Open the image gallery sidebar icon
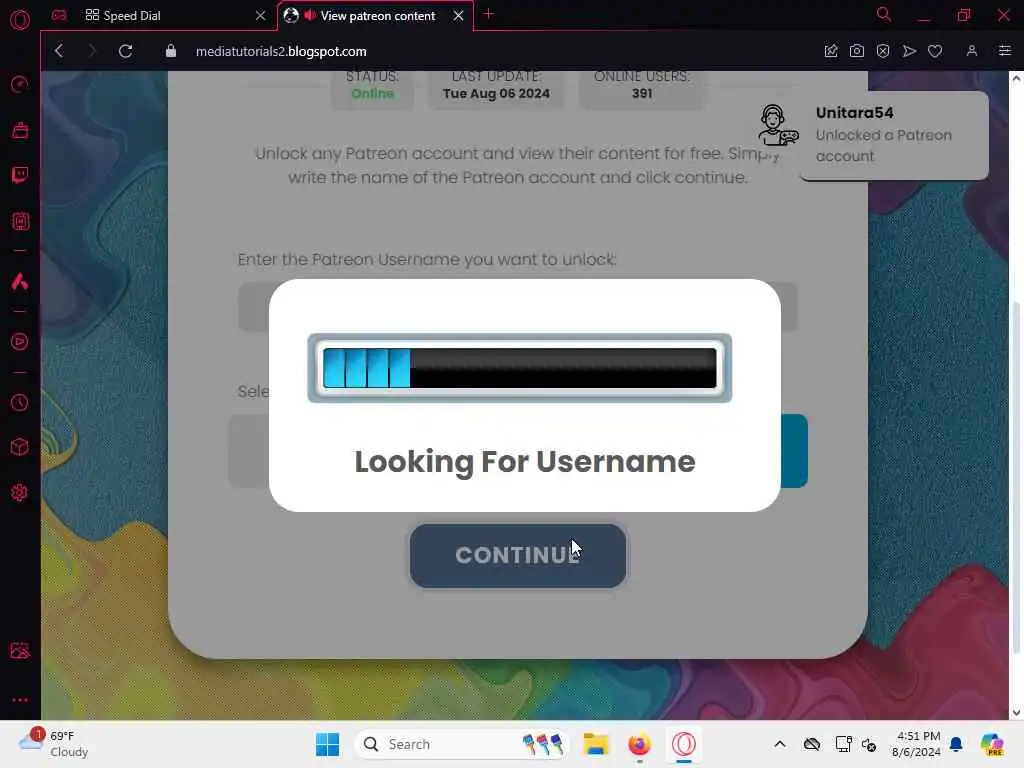This screenshot has height=768, width=1024. pyautogui.click(x=20, y=651)
